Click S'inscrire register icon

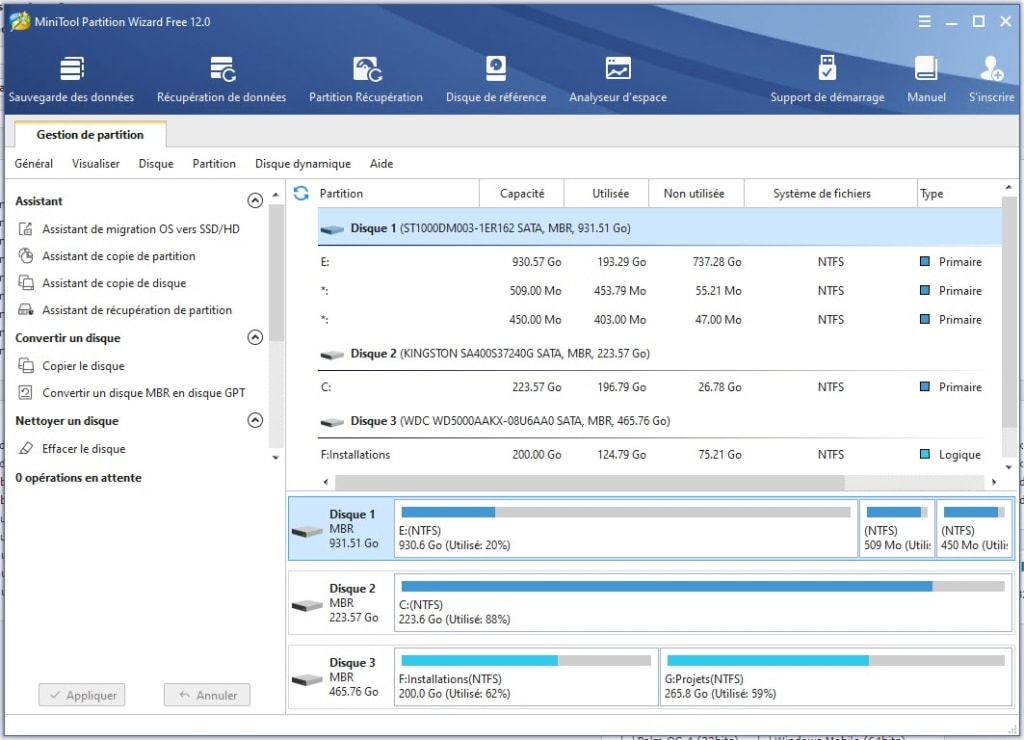[991, 80]
